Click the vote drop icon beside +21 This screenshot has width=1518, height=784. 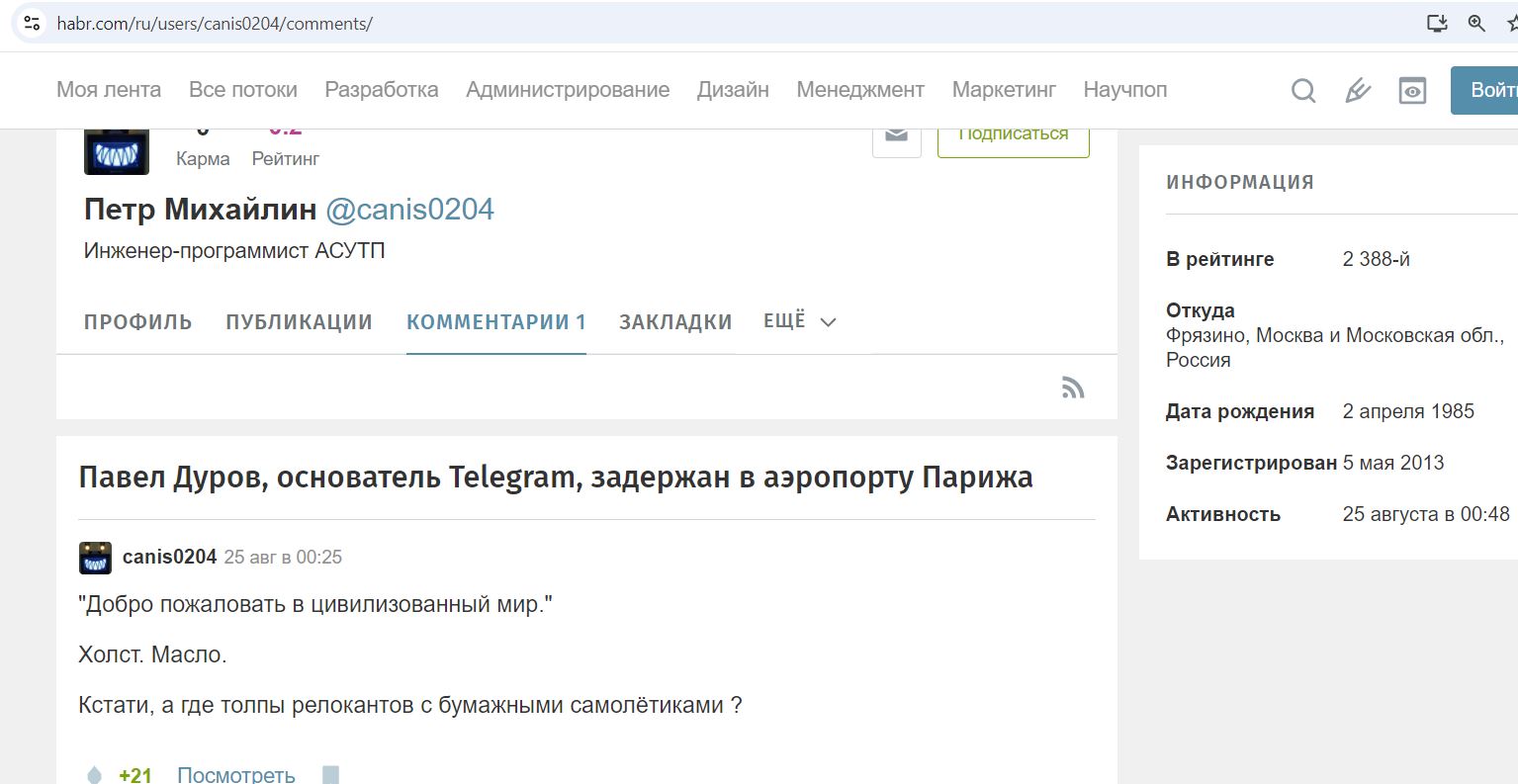pos(94,775)
